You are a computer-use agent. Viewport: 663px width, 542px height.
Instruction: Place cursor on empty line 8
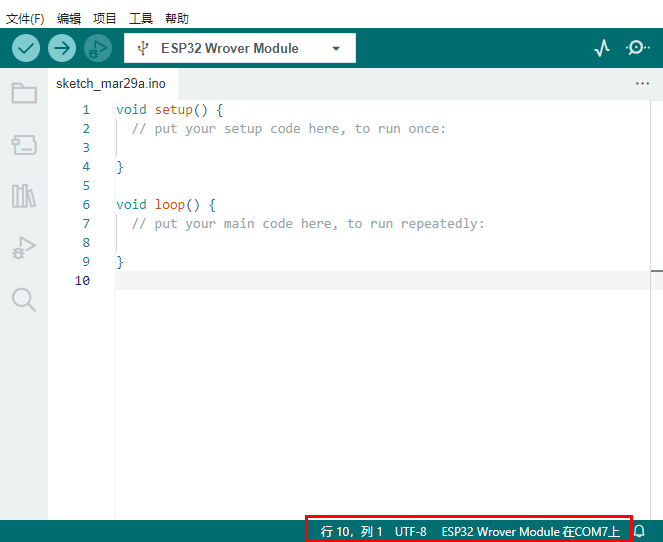click(382, 243)
